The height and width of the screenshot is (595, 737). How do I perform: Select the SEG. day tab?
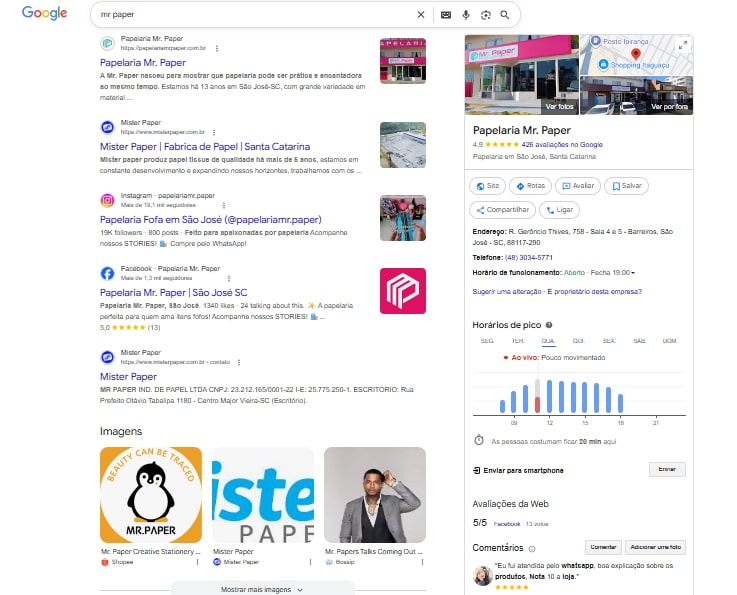coord(487,341)
